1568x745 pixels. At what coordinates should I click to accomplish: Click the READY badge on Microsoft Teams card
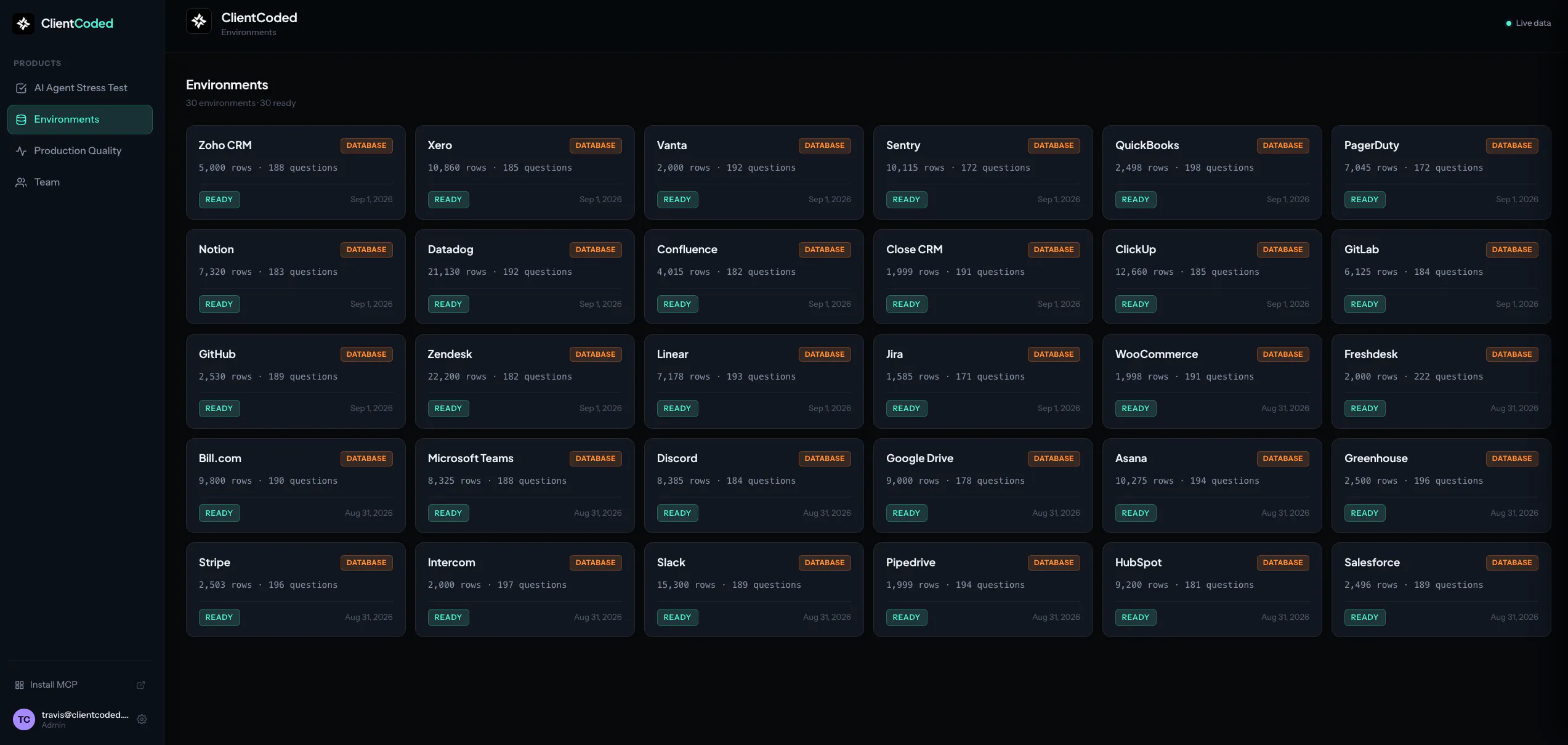448,513
